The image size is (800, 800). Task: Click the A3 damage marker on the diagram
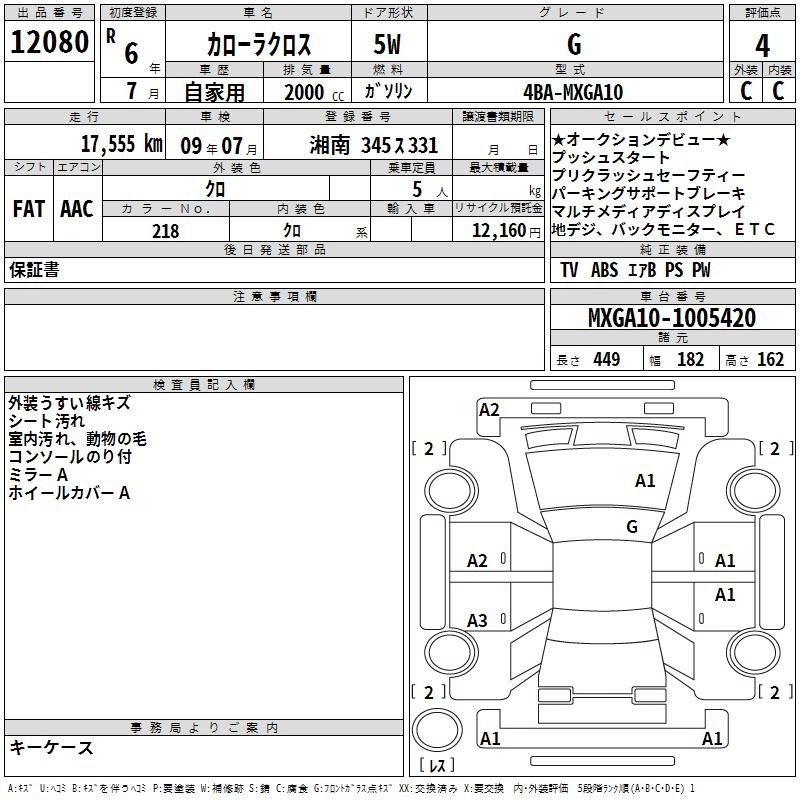[x=478, y=621]
